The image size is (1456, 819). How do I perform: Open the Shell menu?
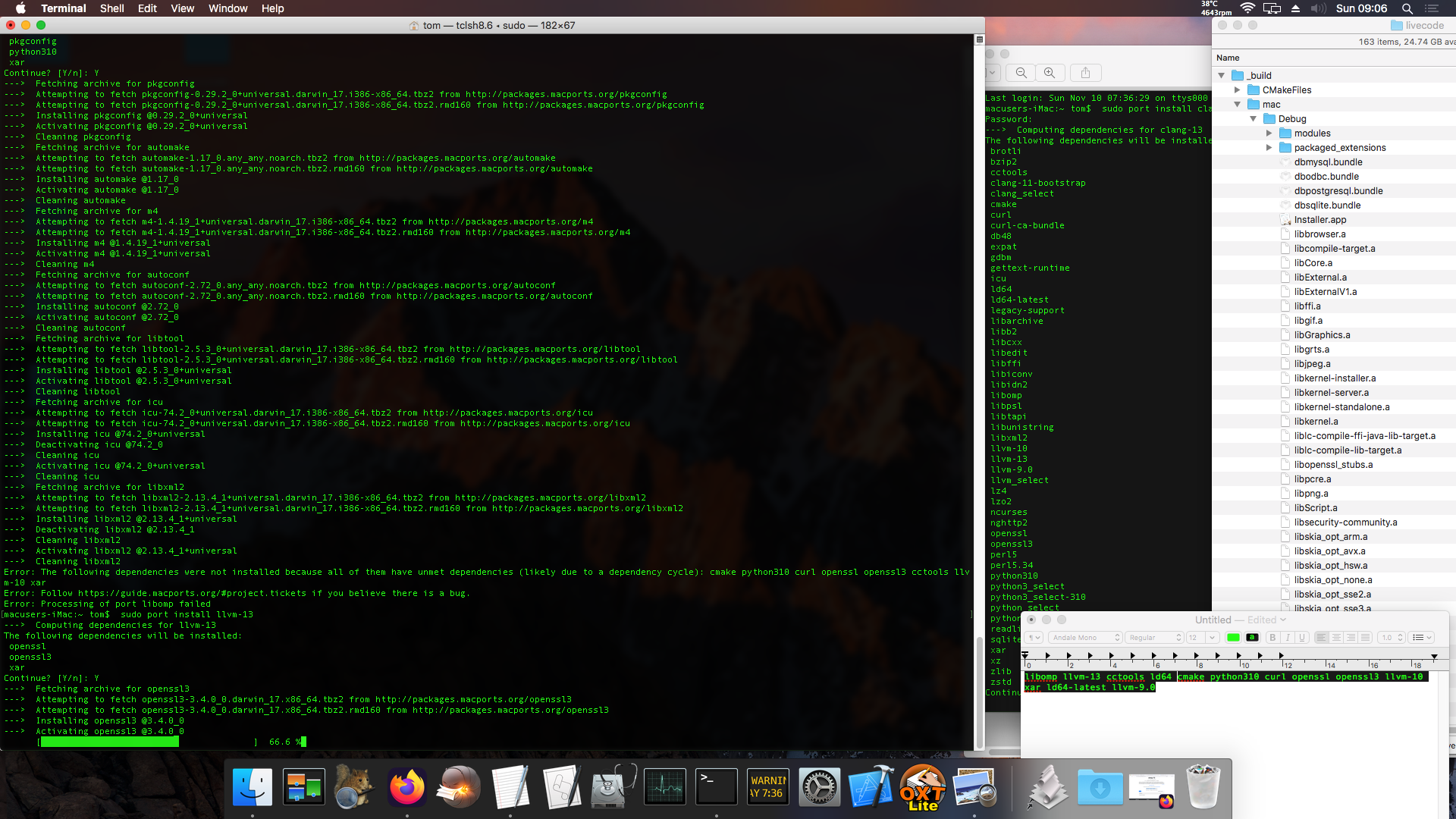[x=111, y=8]
